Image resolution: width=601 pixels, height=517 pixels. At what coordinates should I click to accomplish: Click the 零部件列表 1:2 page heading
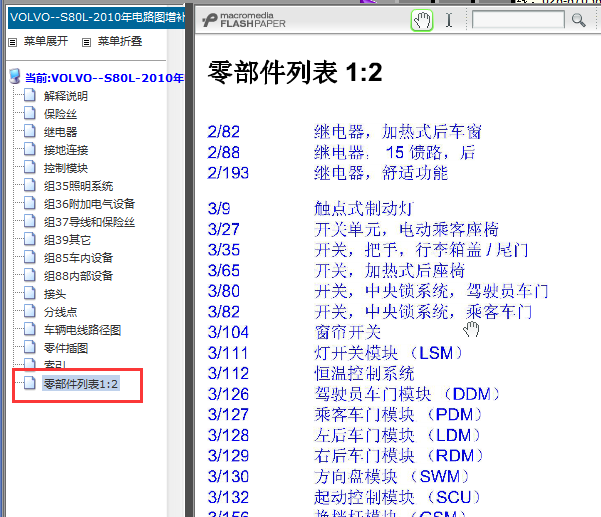(x=295, y=72)
